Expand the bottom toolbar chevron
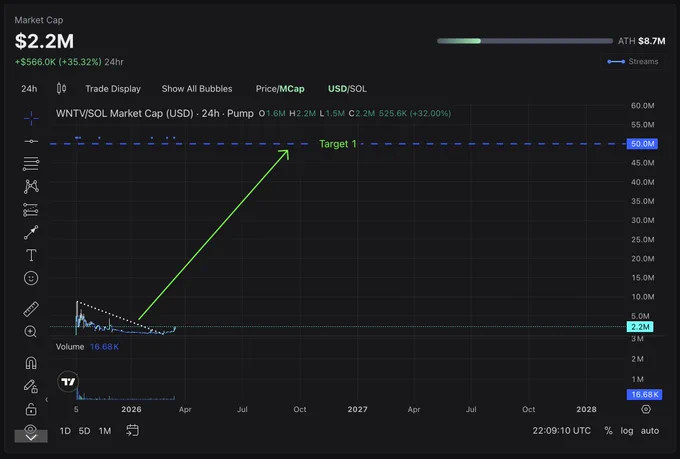This screenshot has width=680, height=459. tap(31, 437)
